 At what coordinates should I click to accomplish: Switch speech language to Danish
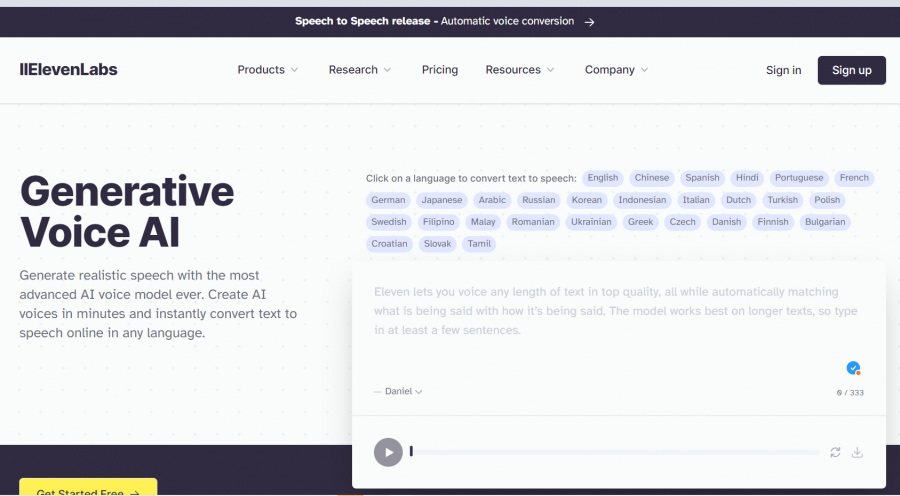[x=726, y=222]
